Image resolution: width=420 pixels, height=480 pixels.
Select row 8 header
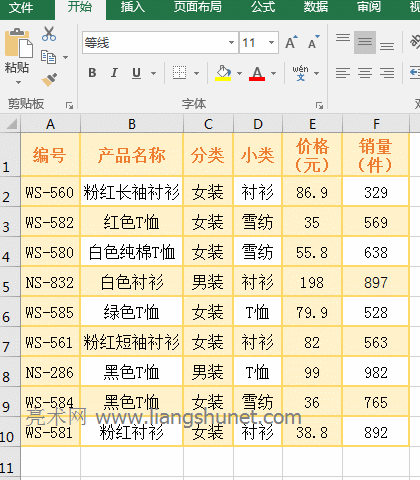[x=10, y=371]
